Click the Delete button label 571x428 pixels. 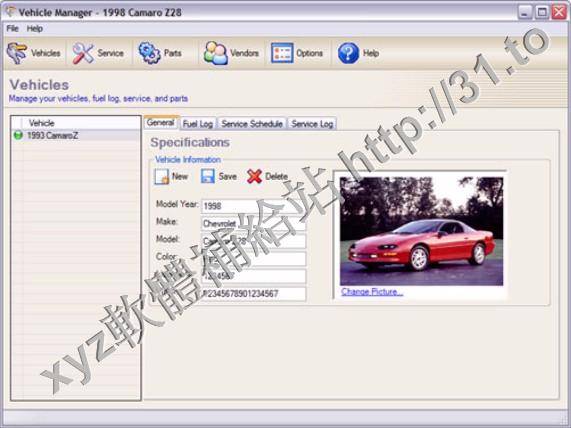276,177
